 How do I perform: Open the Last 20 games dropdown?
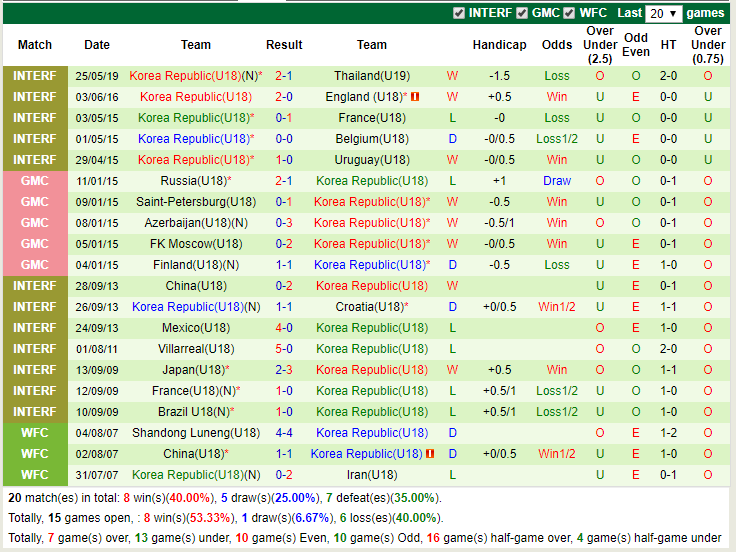coord(663,13)
